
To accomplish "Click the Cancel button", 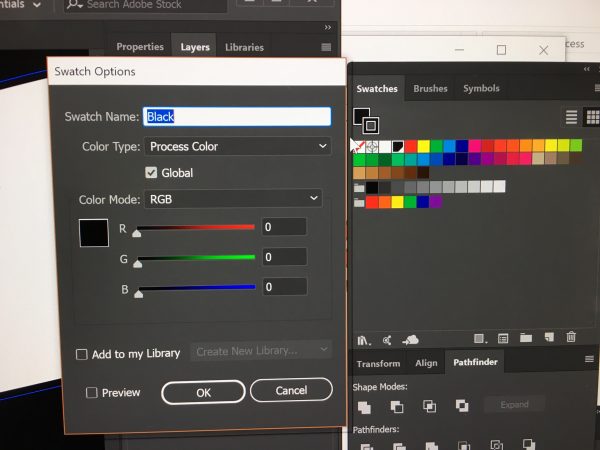I will (x=291, y=390).
